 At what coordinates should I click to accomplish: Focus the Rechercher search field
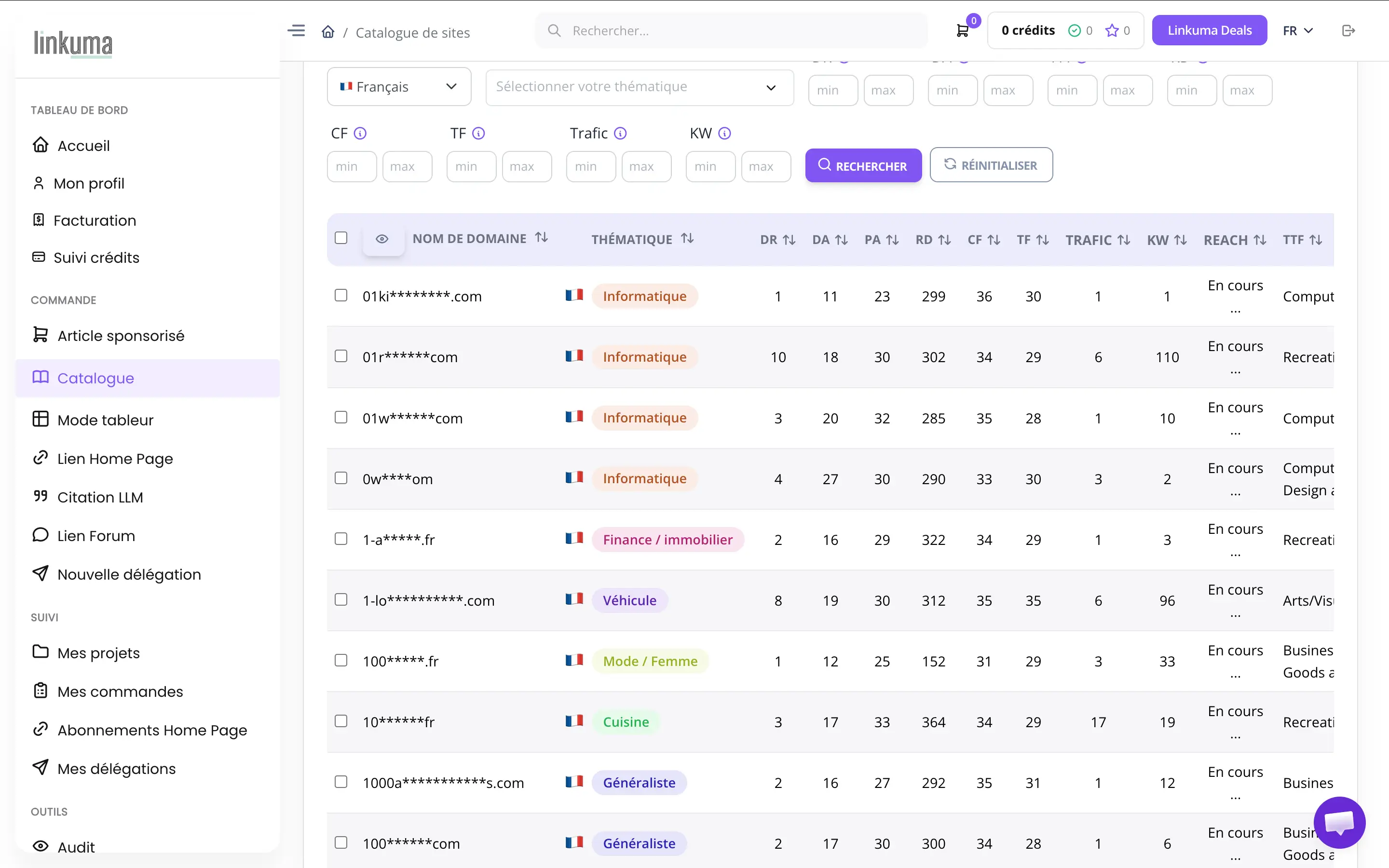point(732,30)
